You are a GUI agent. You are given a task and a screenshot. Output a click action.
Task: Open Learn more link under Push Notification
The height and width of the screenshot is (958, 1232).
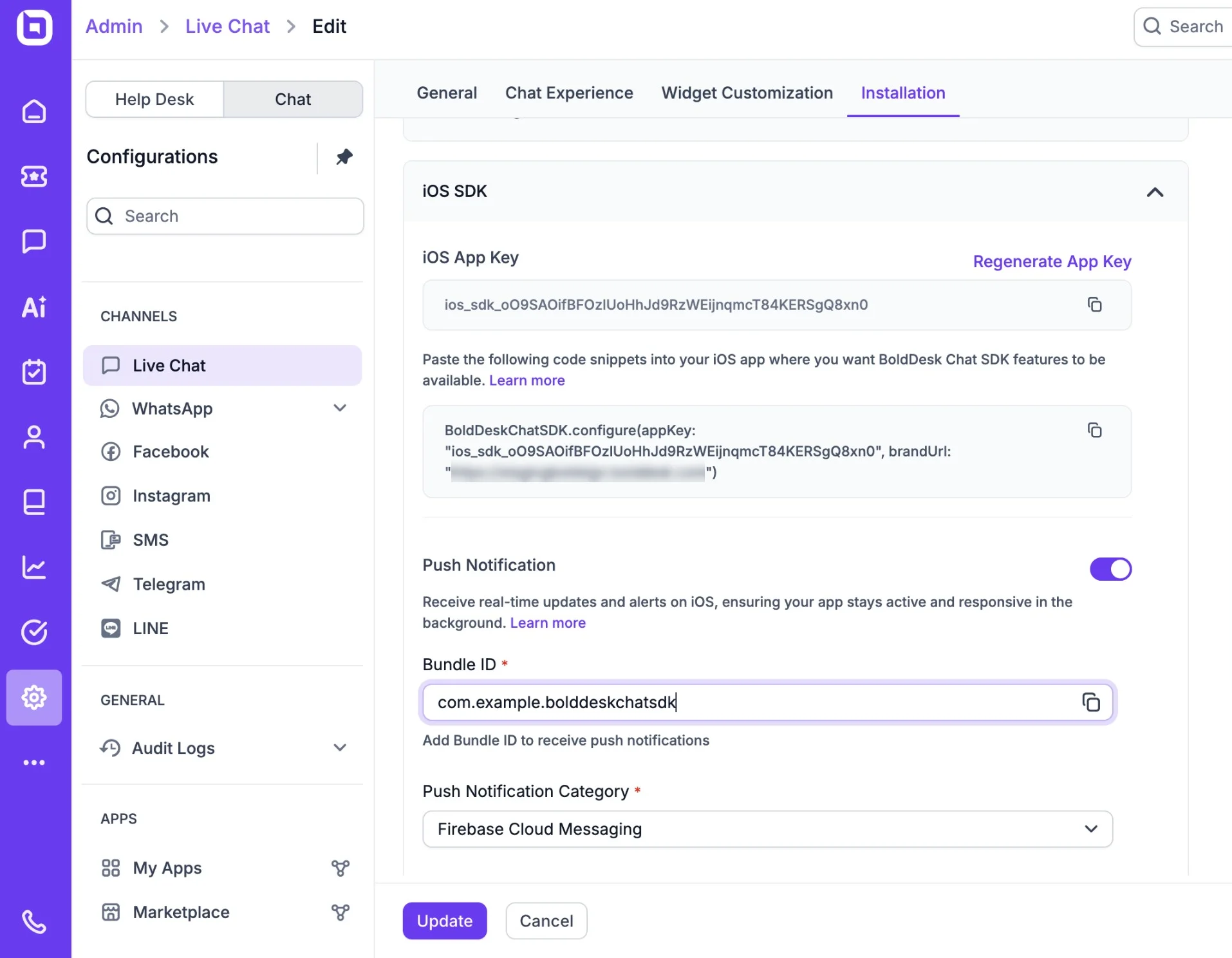(x=548, y=623)
